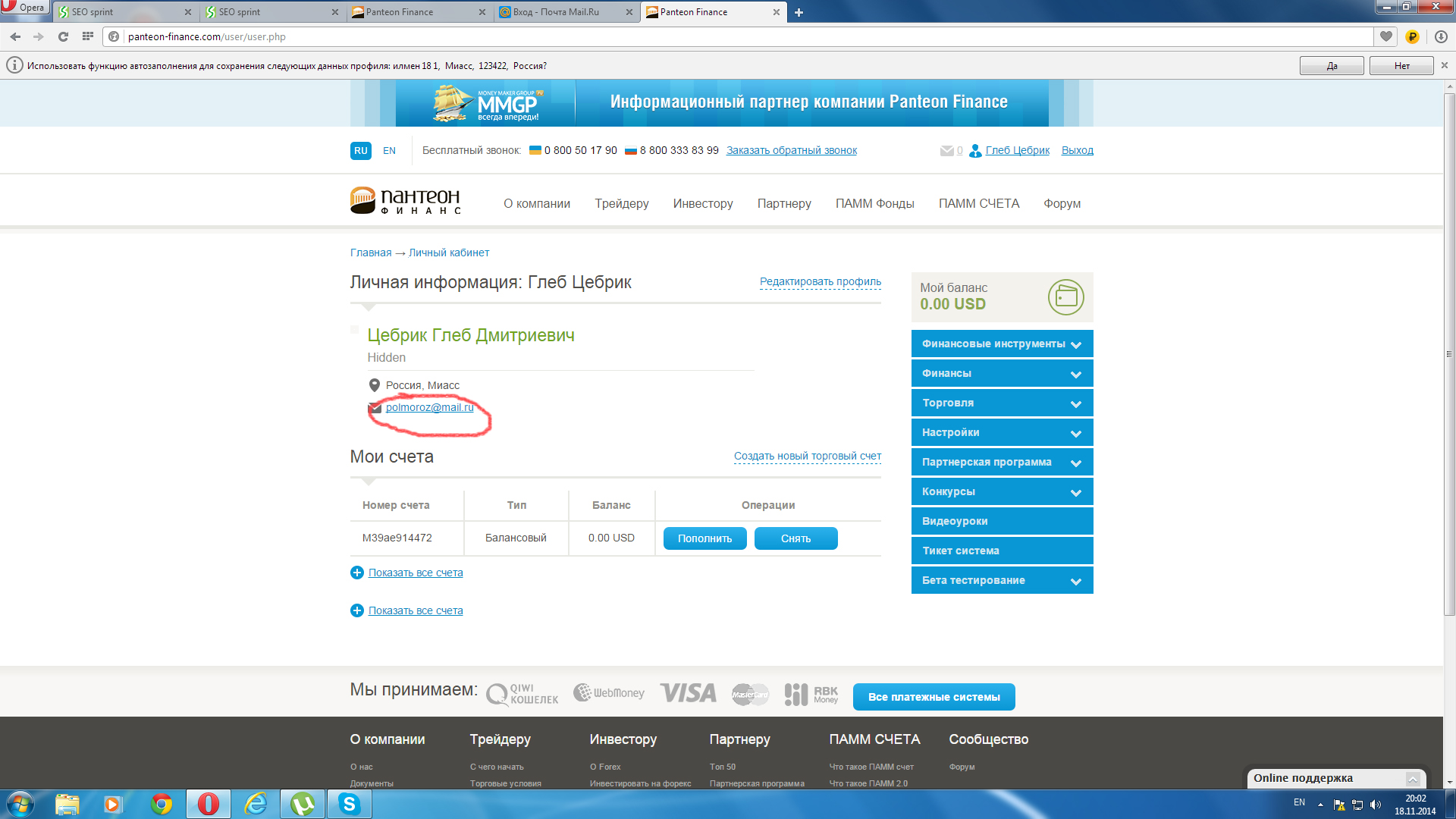Expand Бета тестирование section
This screenshot has height=819, width=1456.
pyautogui.click(x=1002, y=580)
